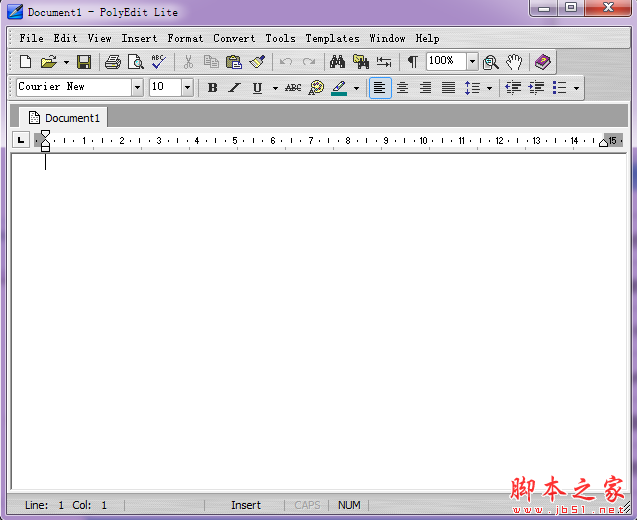
Task: Open the Edit menu
Action: 65,38
